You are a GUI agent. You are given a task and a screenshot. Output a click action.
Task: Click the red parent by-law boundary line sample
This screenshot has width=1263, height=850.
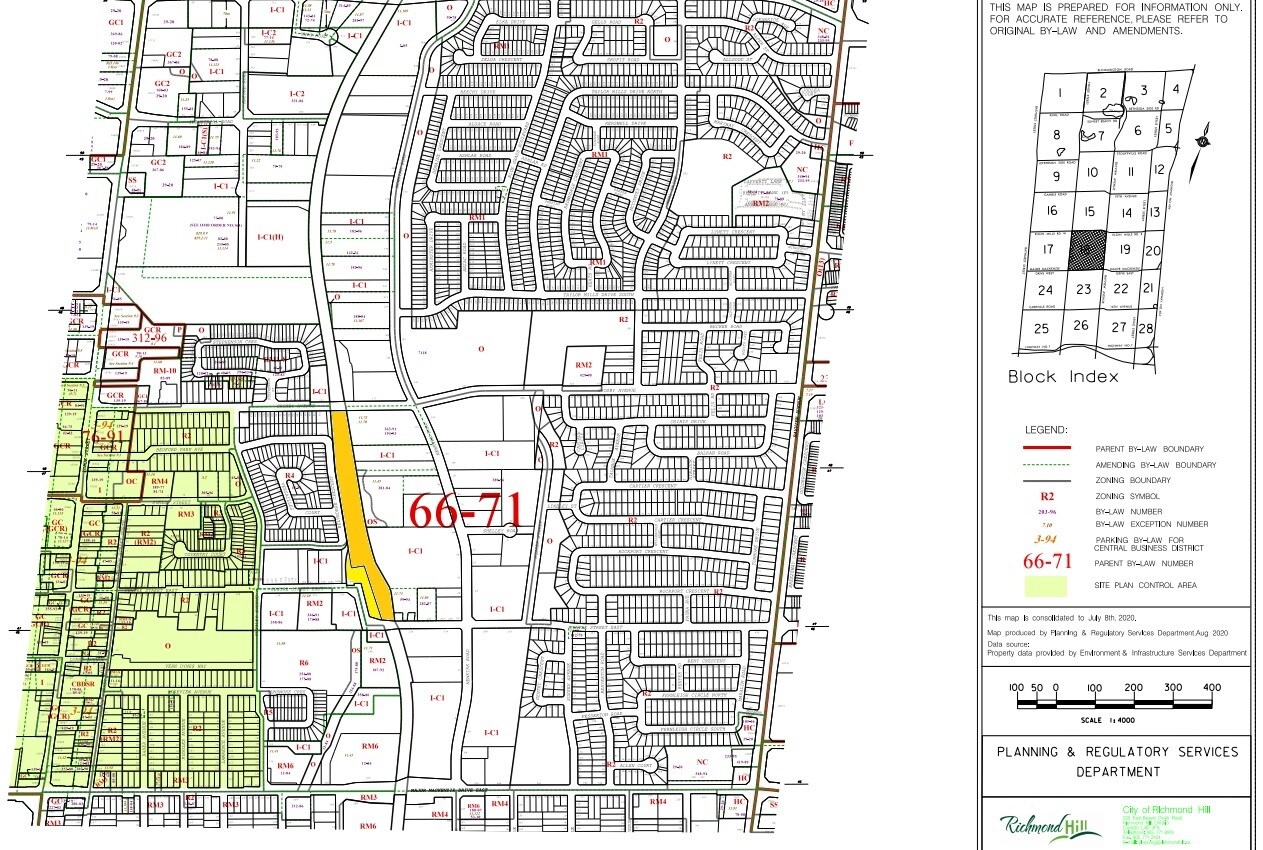tap(1047, 449)
